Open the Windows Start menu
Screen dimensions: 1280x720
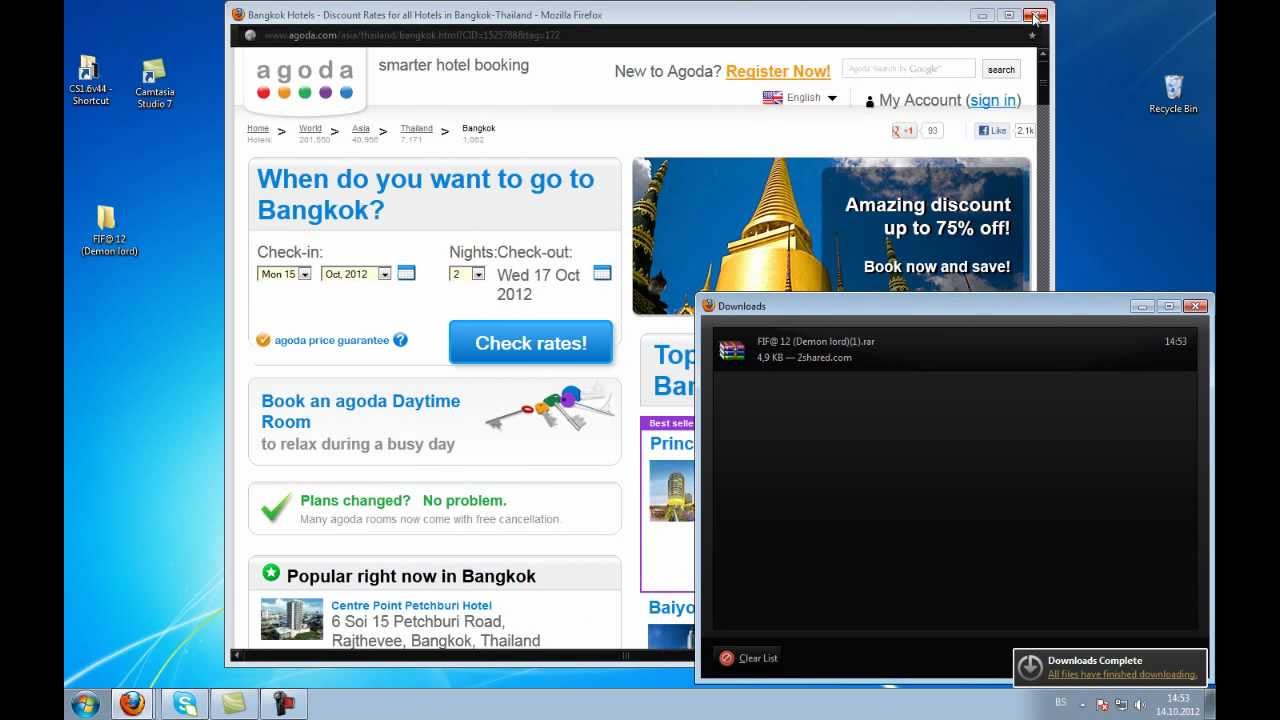(85, 703)
